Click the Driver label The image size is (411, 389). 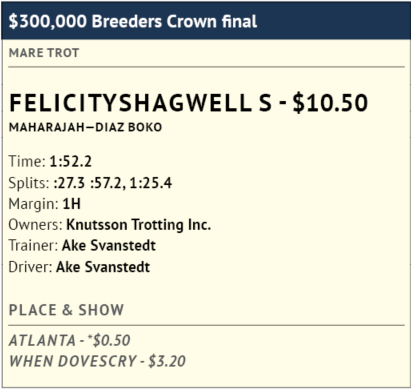click(x=30, y=267)
